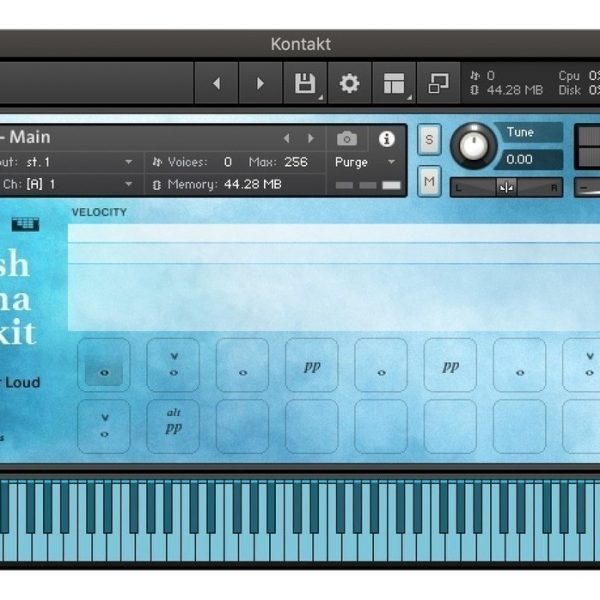This screenshot has height=600, width=600.
Task: Open the save floppy-disk menu
Action: point(305,83)
